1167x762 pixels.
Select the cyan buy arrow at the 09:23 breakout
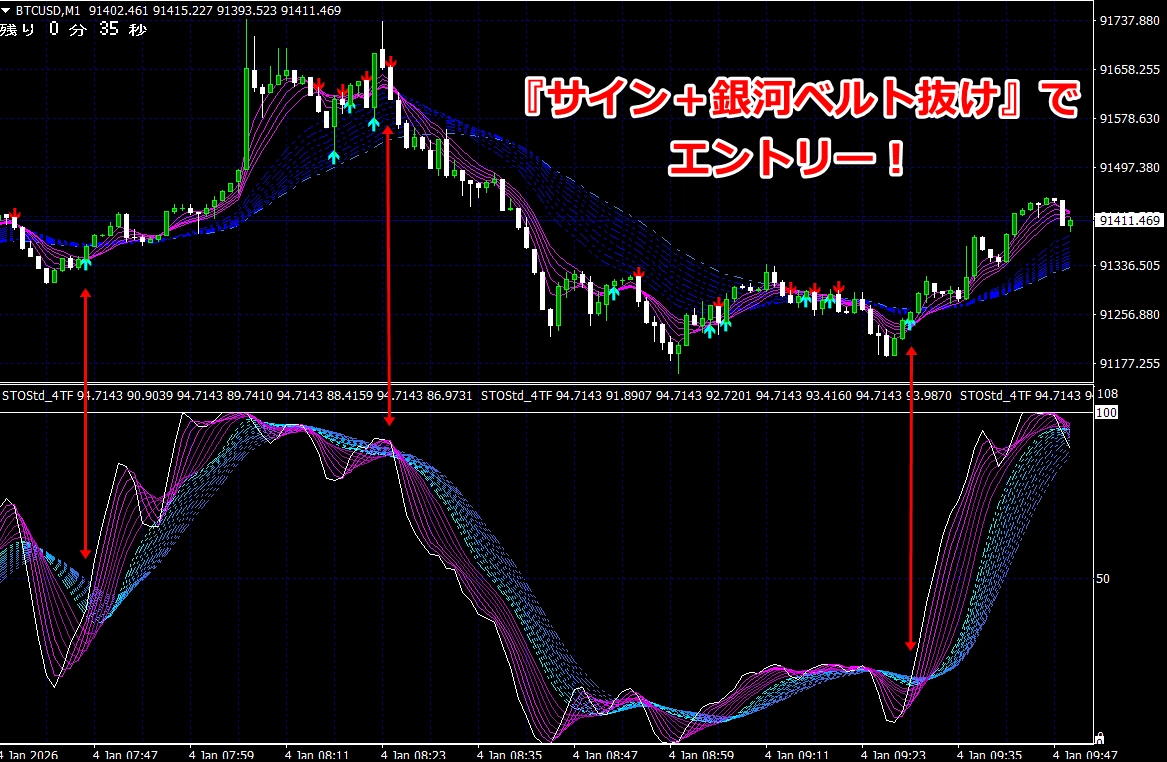[x=910, y=323]
